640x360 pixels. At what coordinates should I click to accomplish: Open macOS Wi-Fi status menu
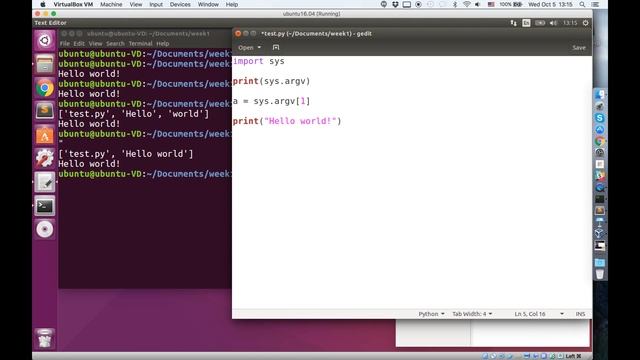[467, 4]
